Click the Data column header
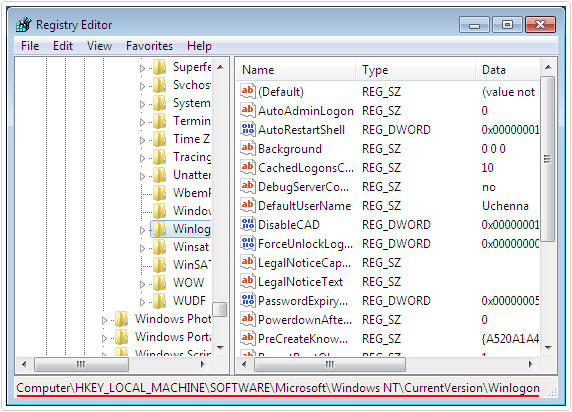 508,70
